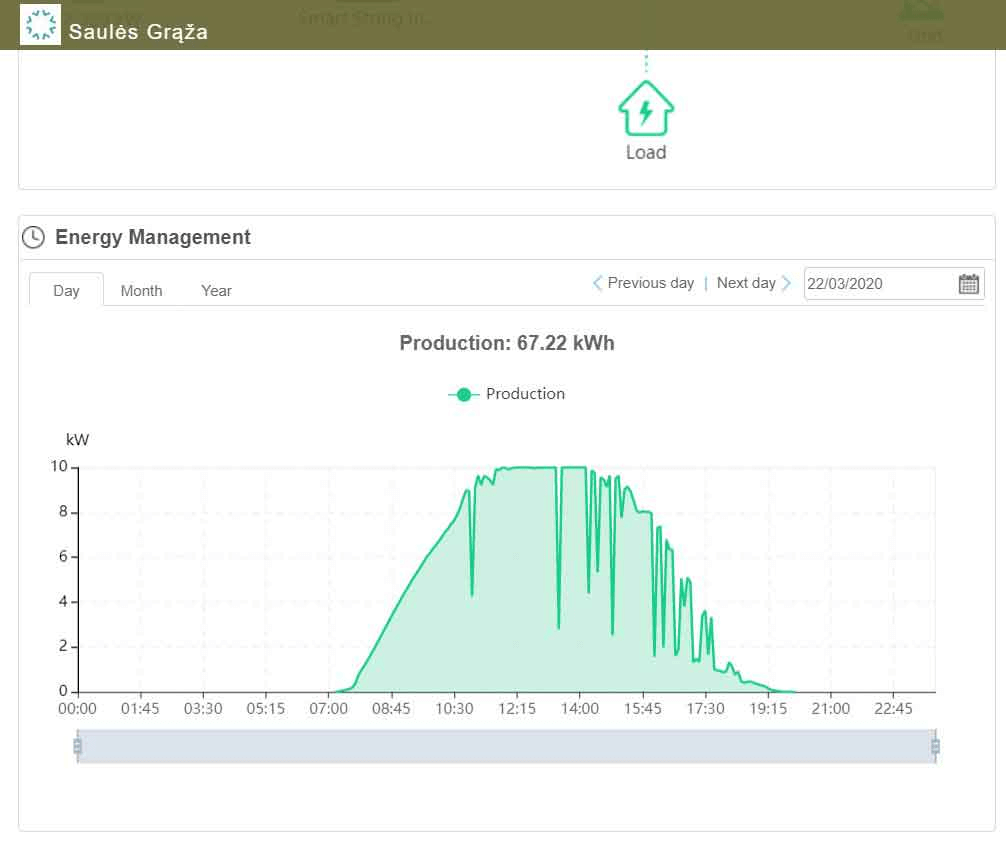Switch to the Year tab

pos(216,290)
